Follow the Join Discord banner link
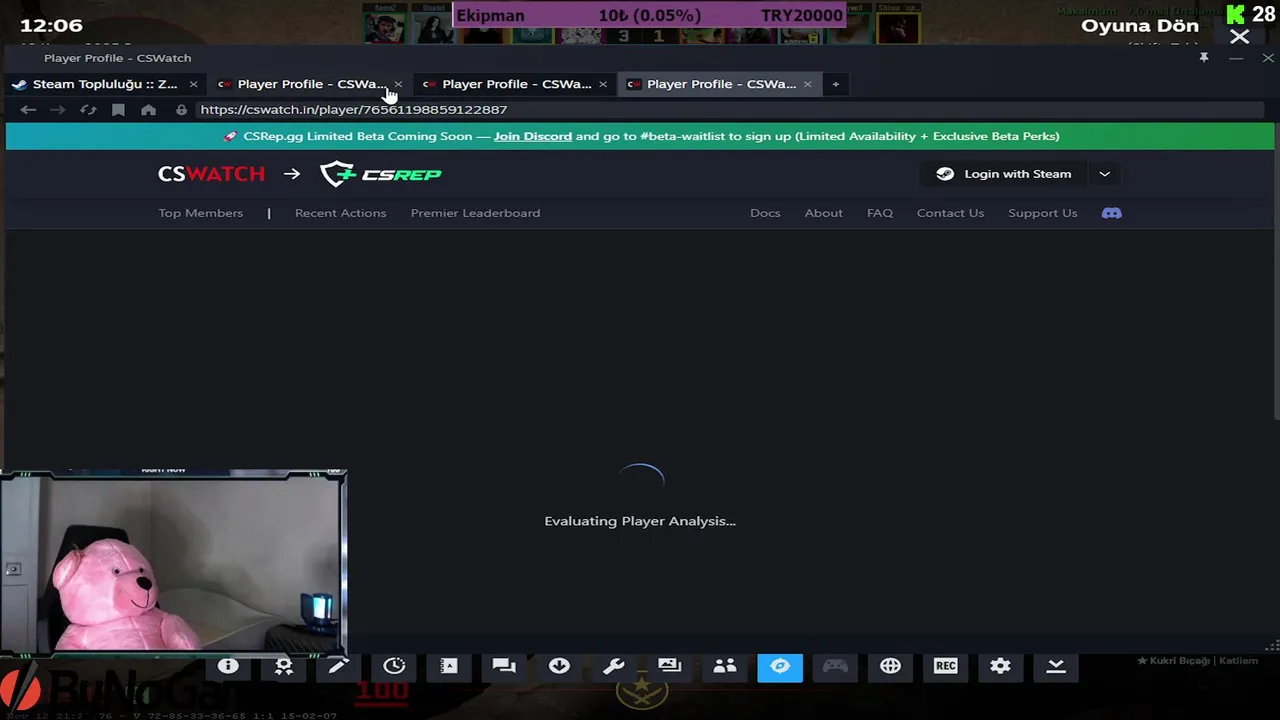 coord(533,136)
